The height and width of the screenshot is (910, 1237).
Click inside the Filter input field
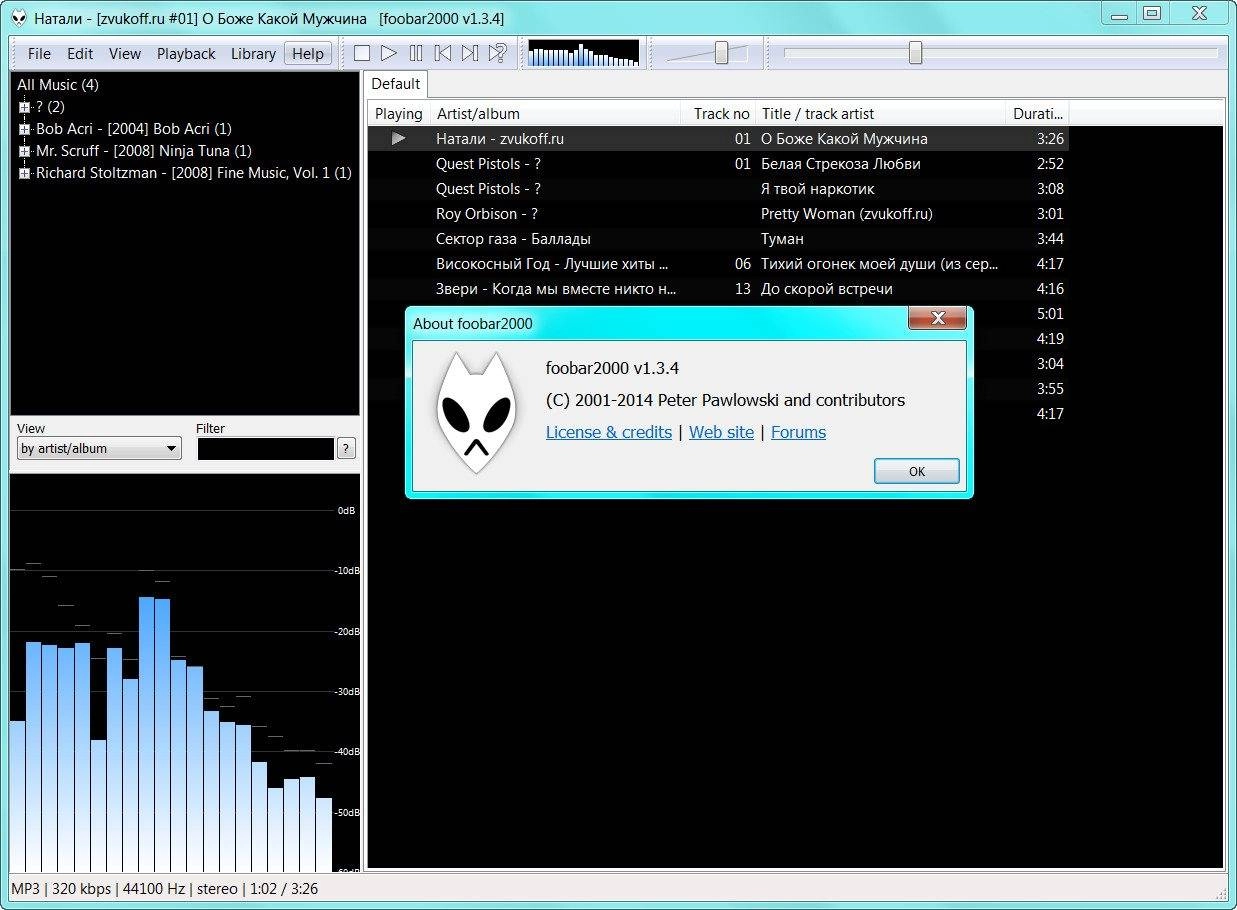(x=265, y=448)
